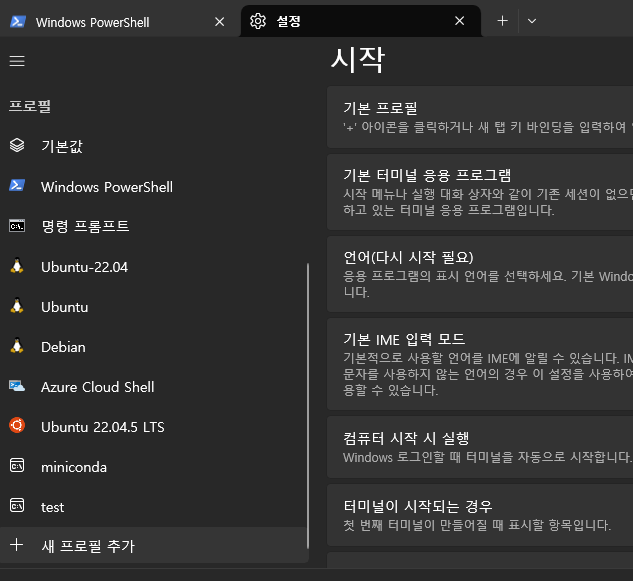This screenshot has height=581, width=633.
Task: Expand the 언어(다시 시작 필요) setting card
Action: tap(480, 274)
